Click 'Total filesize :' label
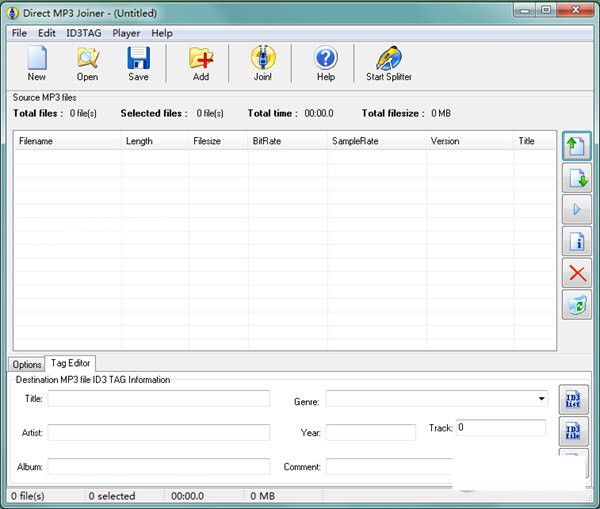The height and width of the screenshot is (509, 600). pyautogui.click(x=393, y=113)
